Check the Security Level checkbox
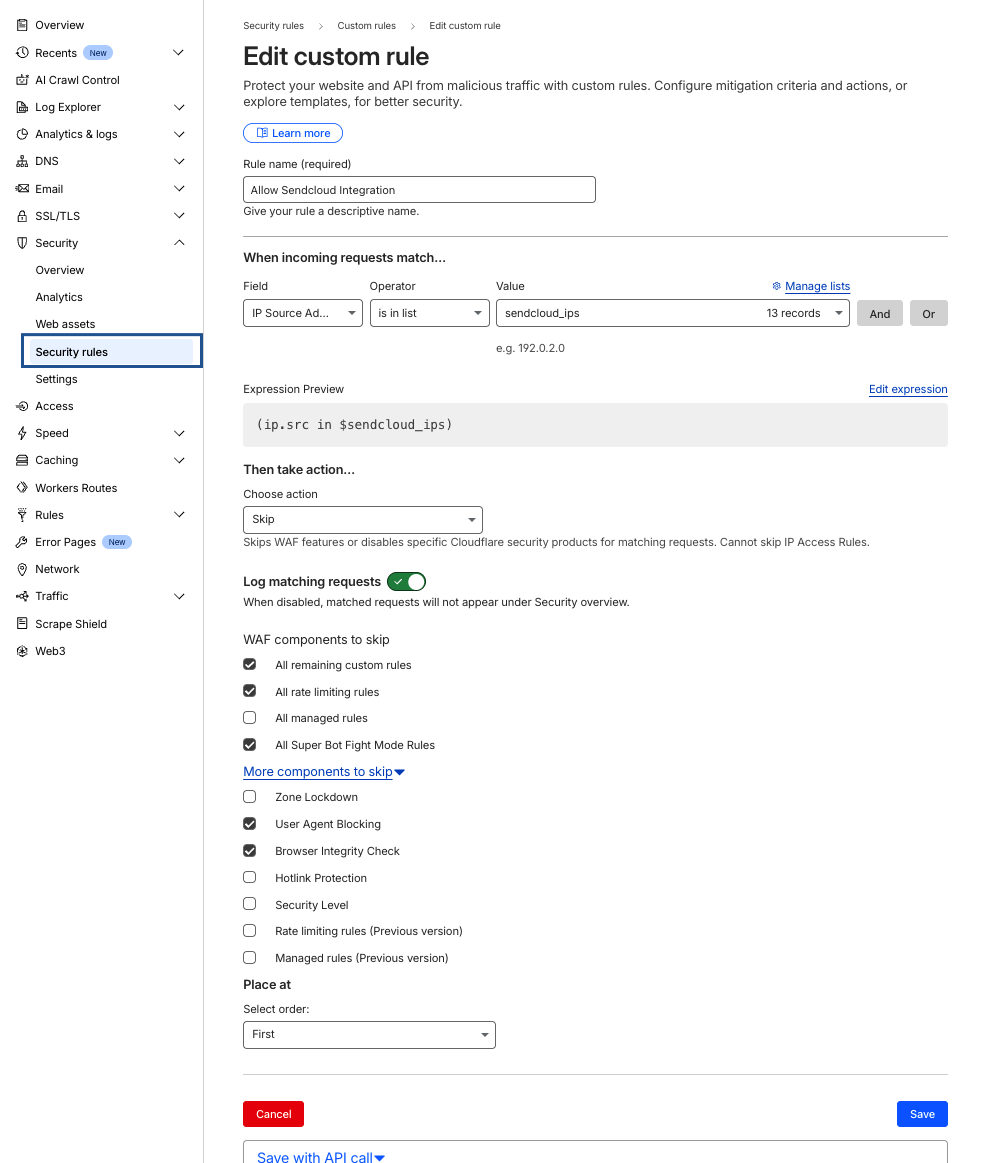Viewport: 983px width, 1163px height. pos(250,904)
